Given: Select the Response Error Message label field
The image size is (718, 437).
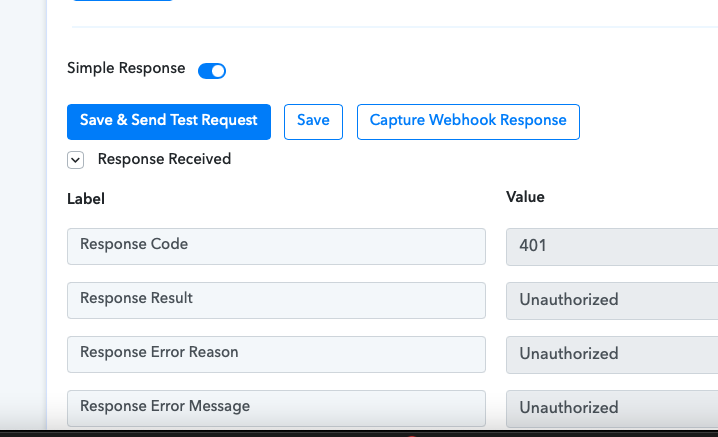Looking at the screenshot, I should 276,409.
